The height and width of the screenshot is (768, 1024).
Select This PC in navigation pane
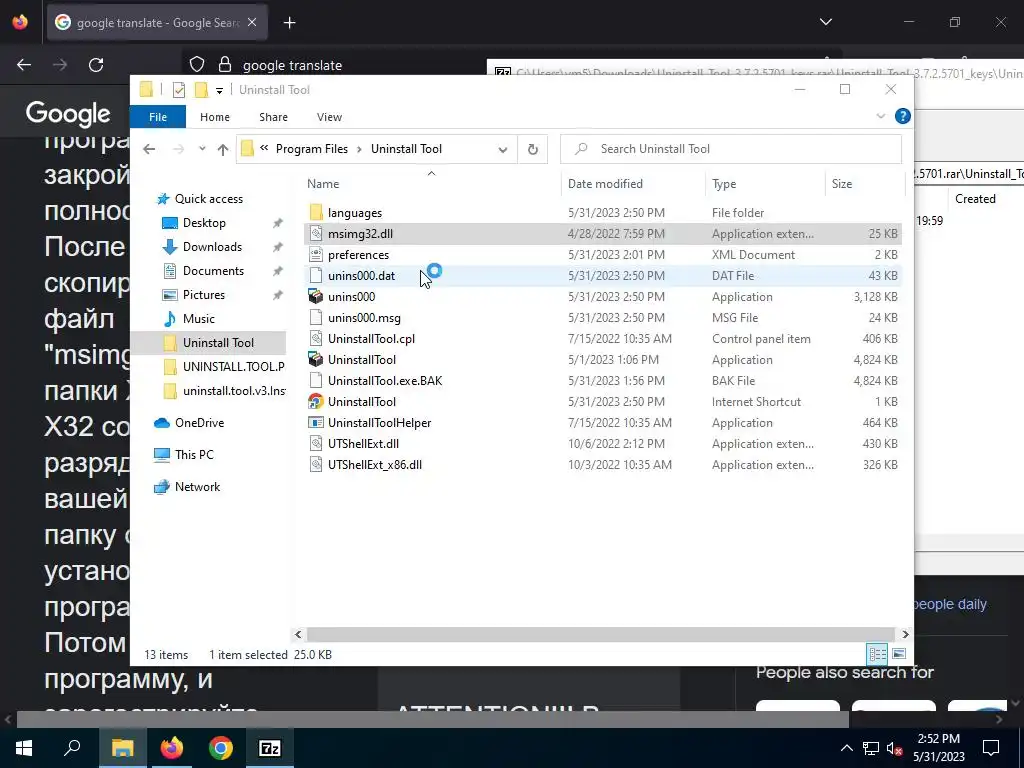coord(194,455)
